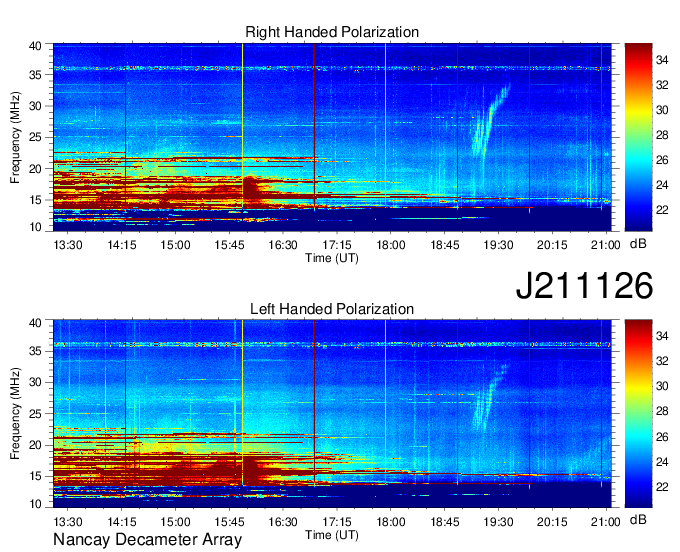
Task: Click the 28 dB label on Left Handed color bar
Action: tap(662, 411)
